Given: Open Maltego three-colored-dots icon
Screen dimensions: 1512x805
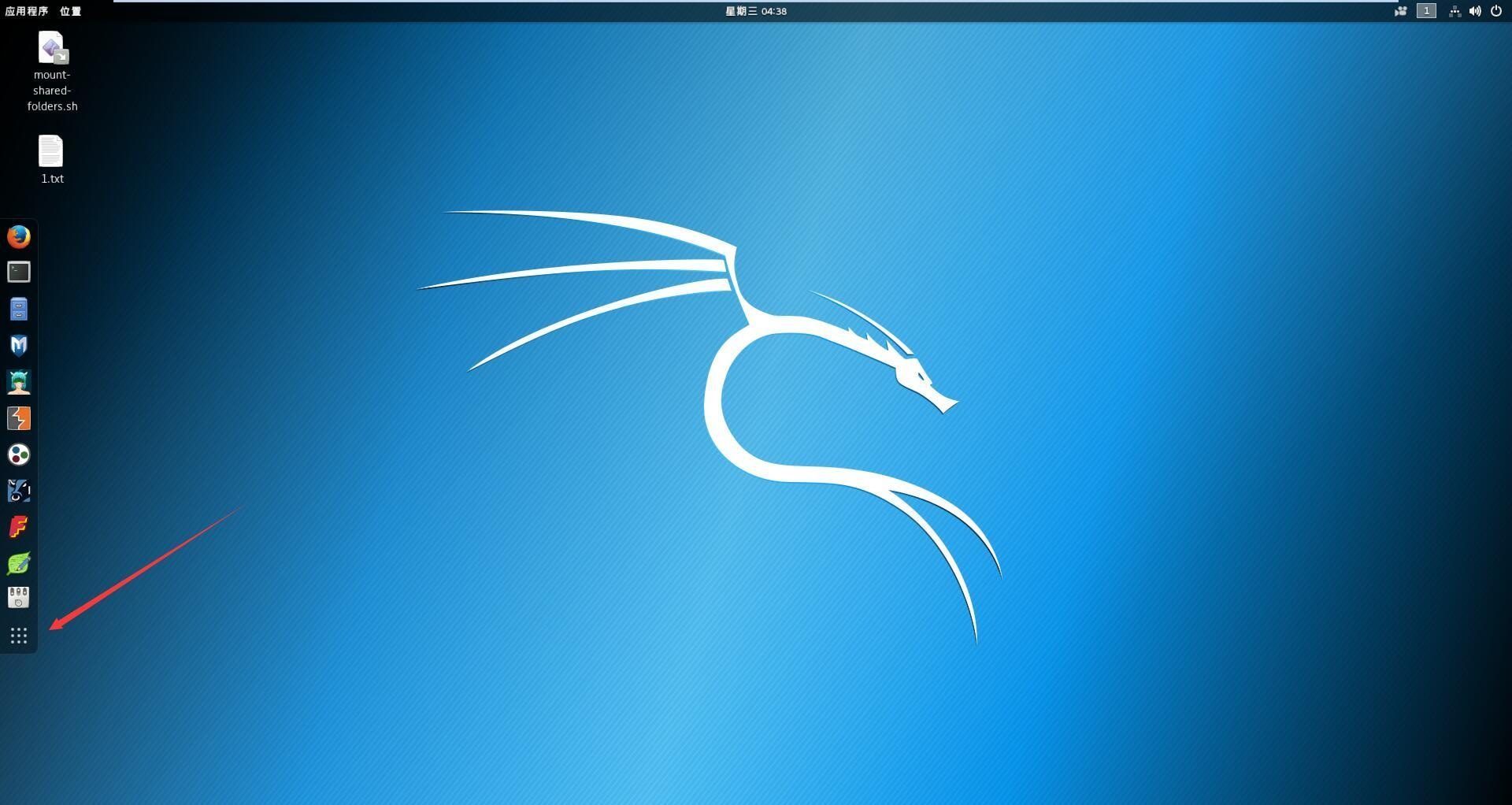Looking at the screenshot, I should [x=19, y=454].
